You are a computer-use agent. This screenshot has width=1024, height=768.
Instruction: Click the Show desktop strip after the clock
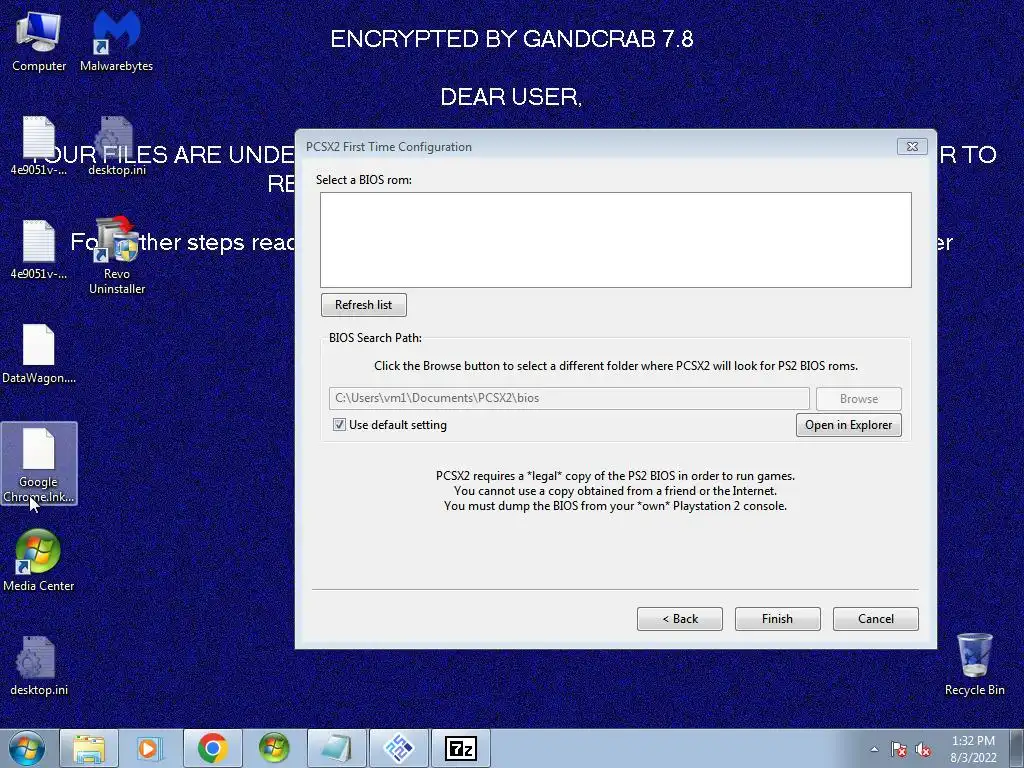1017,748
